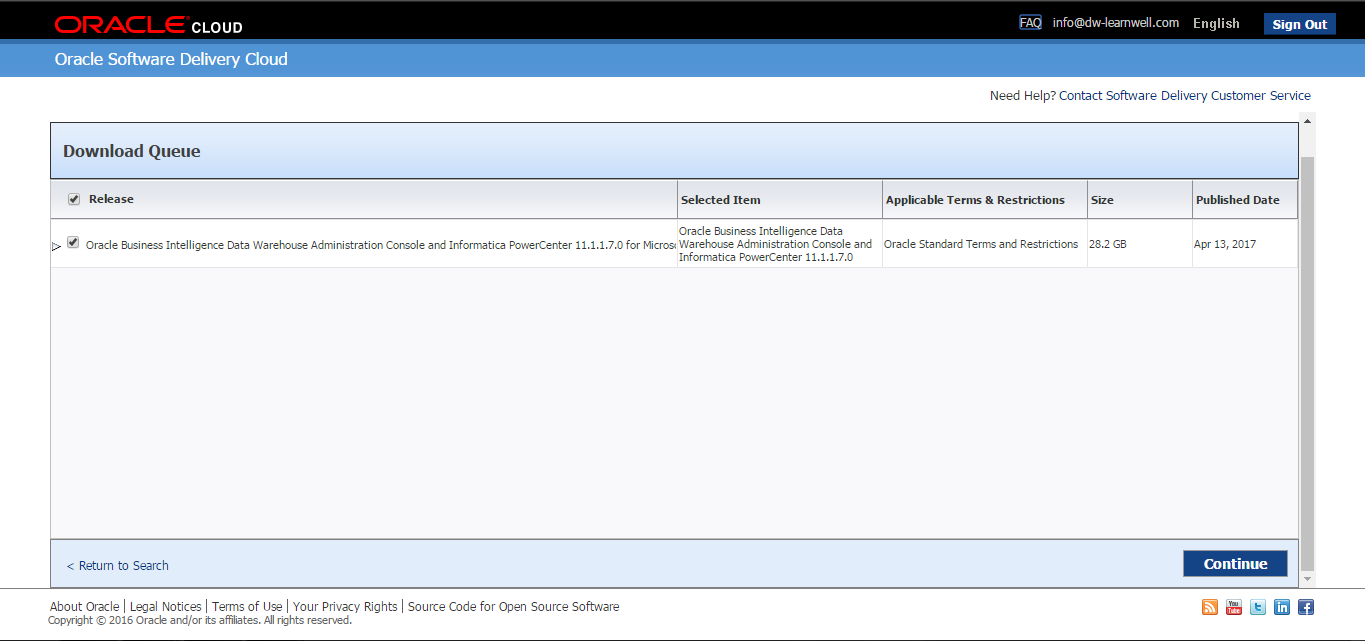
Task: Open the Twitter icon in footer
Action: click(1258, 607)
